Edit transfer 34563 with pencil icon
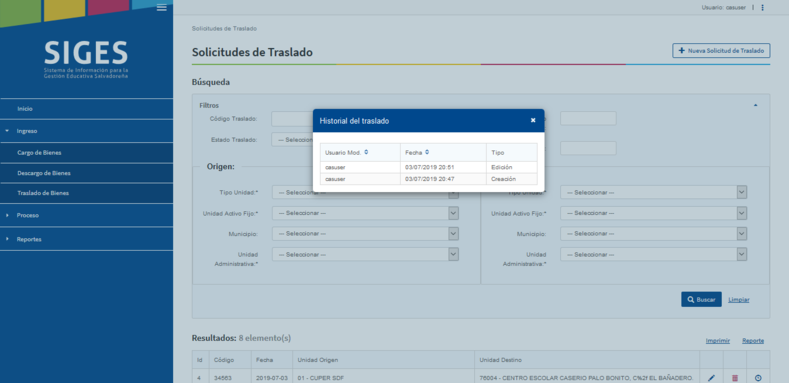Viewport: 789px width, 383px height. pos(711,378)
